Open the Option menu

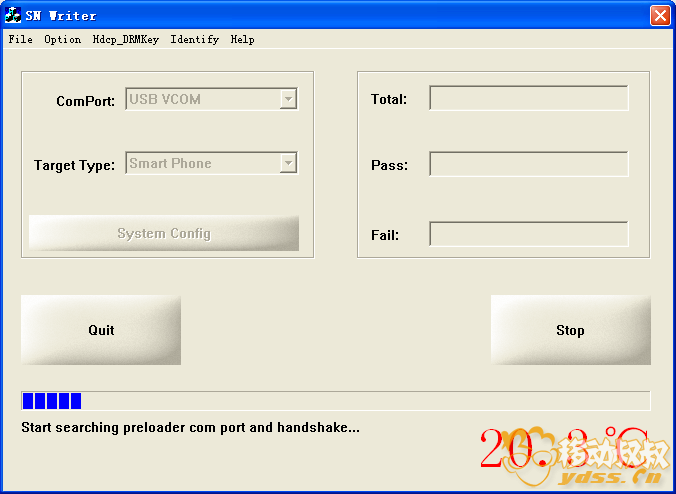tap(62, 40)
